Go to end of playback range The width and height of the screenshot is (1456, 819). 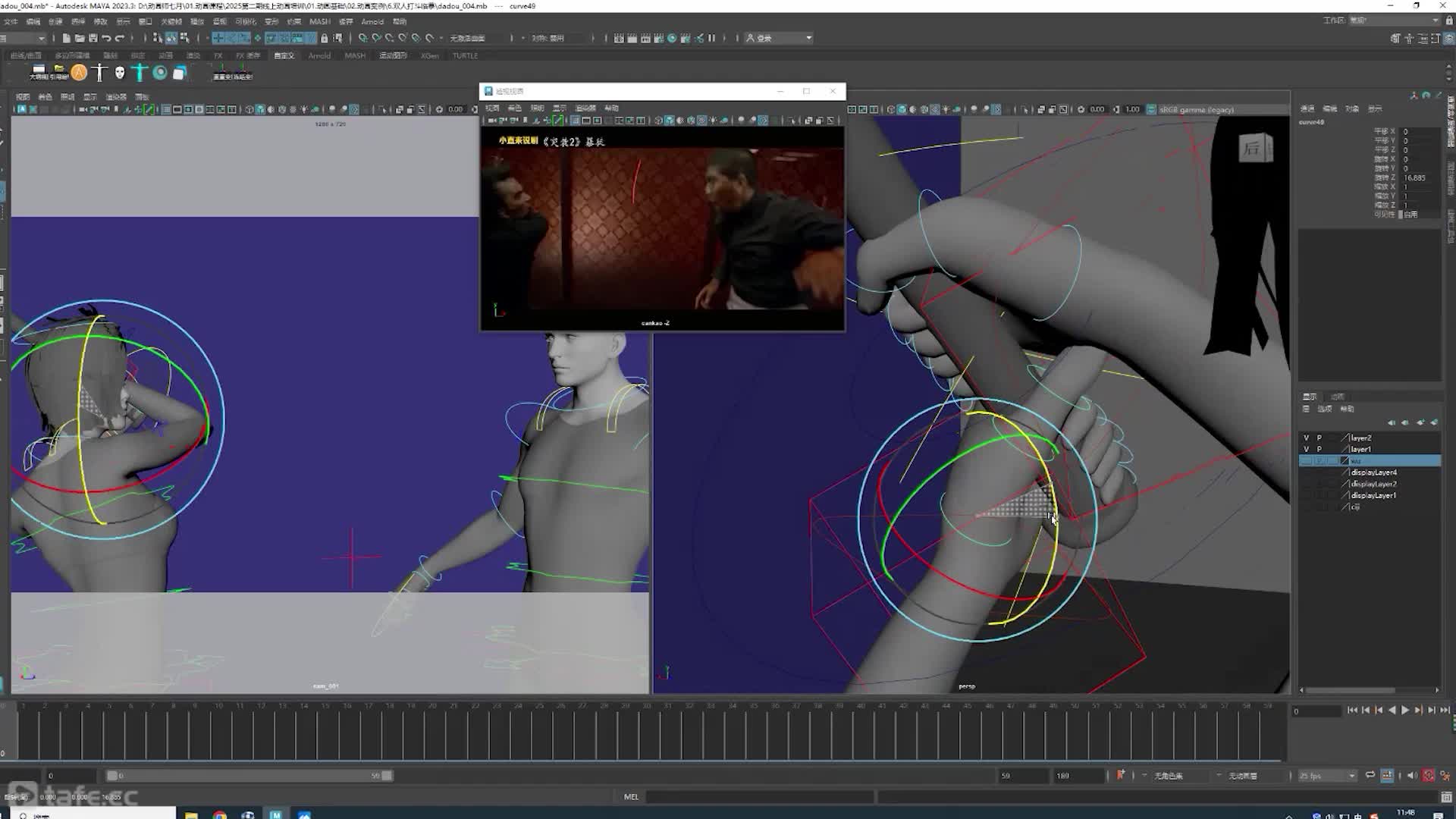click(1445, 711)
